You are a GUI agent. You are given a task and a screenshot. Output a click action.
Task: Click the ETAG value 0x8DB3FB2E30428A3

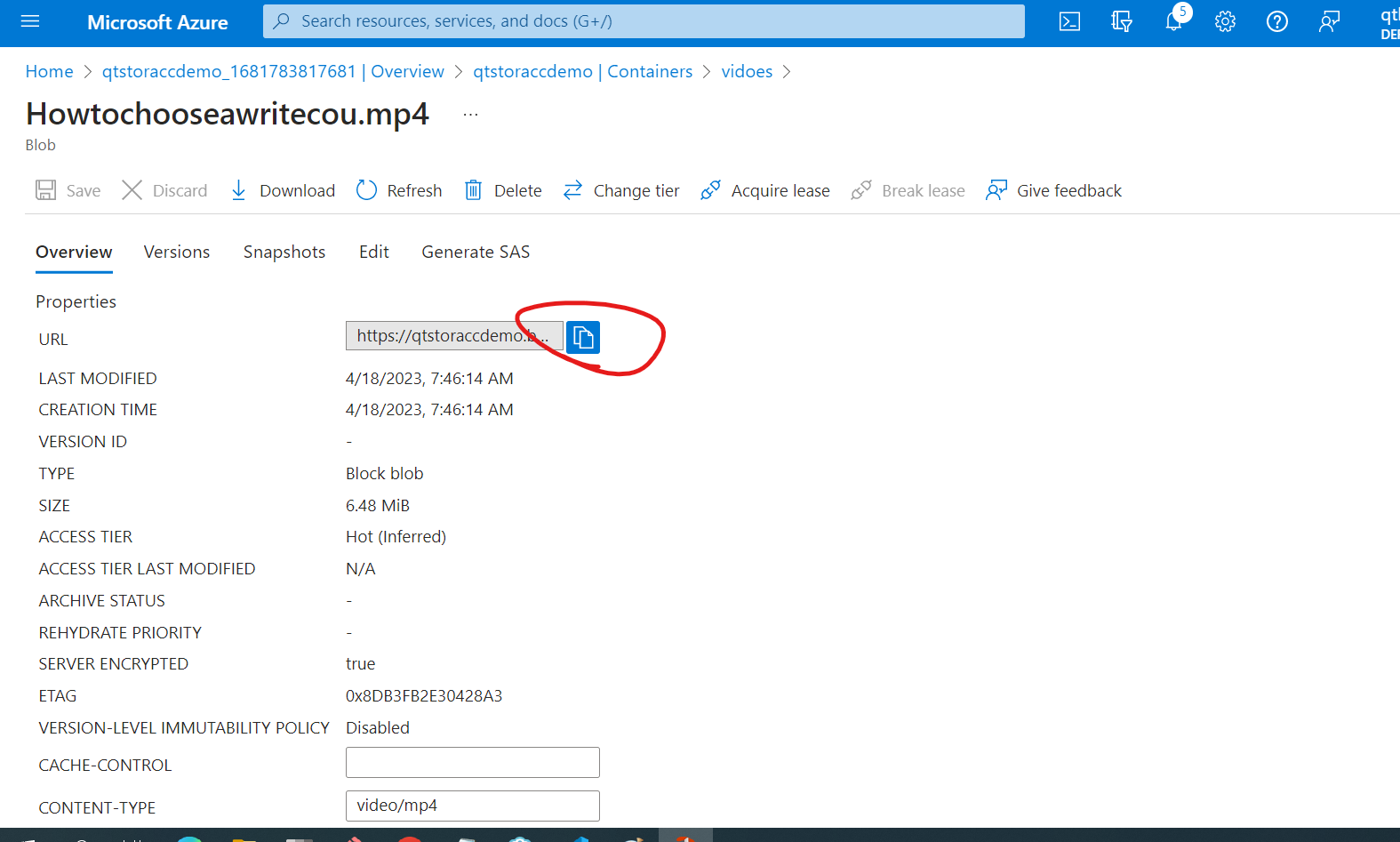click(x=424, y=696)
